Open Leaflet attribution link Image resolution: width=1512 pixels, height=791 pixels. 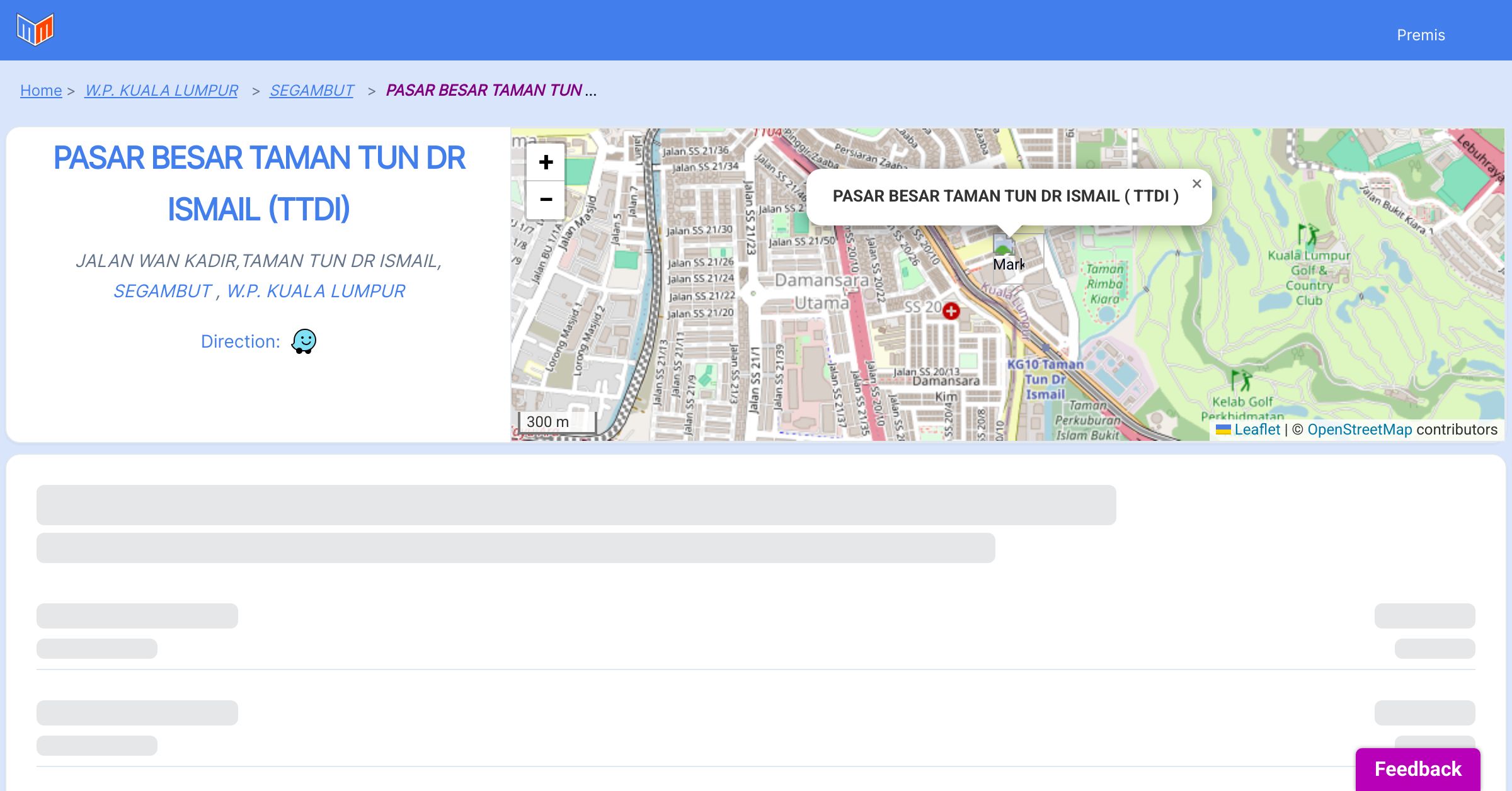1257,430
